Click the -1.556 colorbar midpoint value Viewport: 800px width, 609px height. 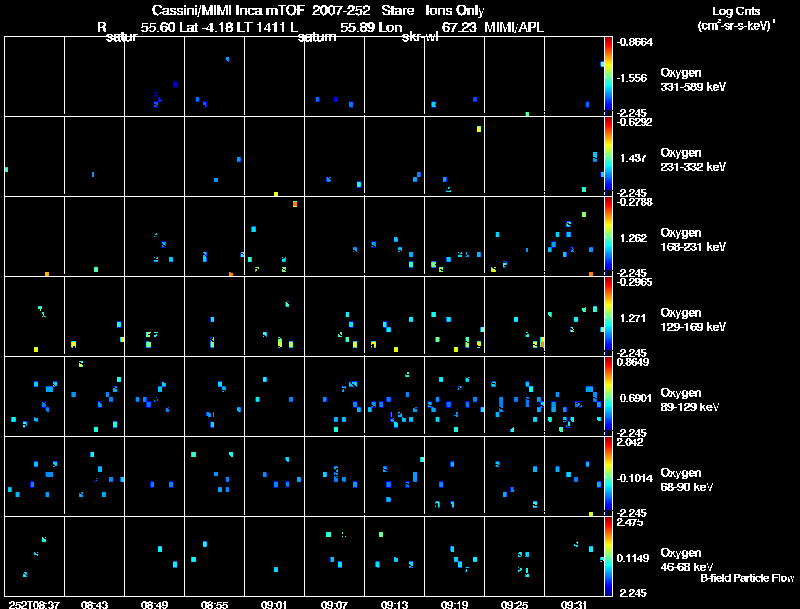(632, 78)
